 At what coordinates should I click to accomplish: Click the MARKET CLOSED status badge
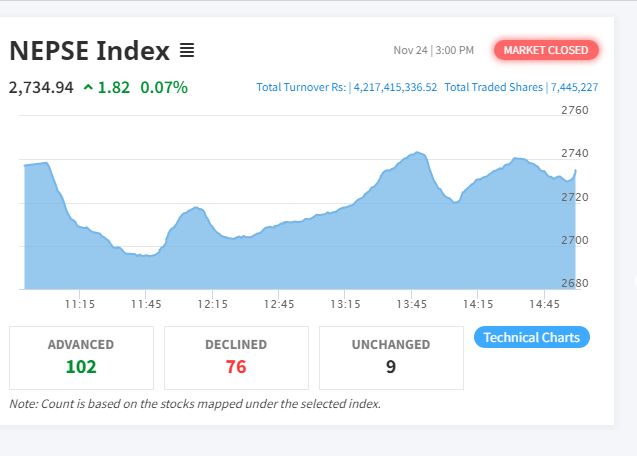tap(546, 50)
